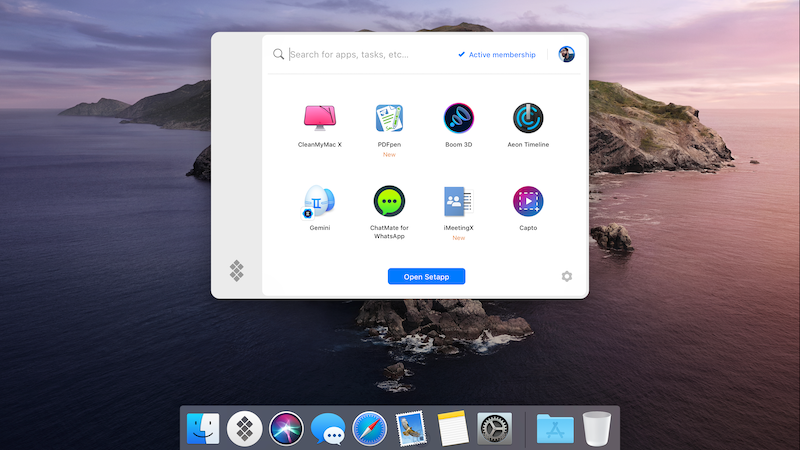Click the CleanMyMac X label
Screen dimensions: 800x450
pos(320,145)
